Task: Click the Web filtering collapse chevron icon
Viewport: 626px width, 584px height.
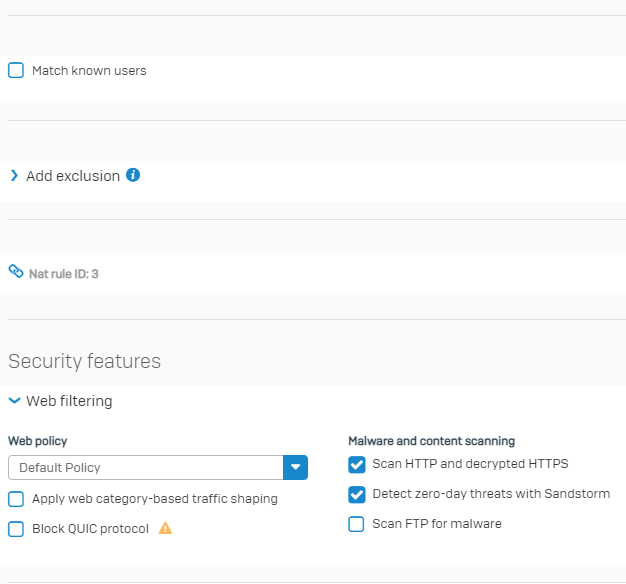Action: 14,400
